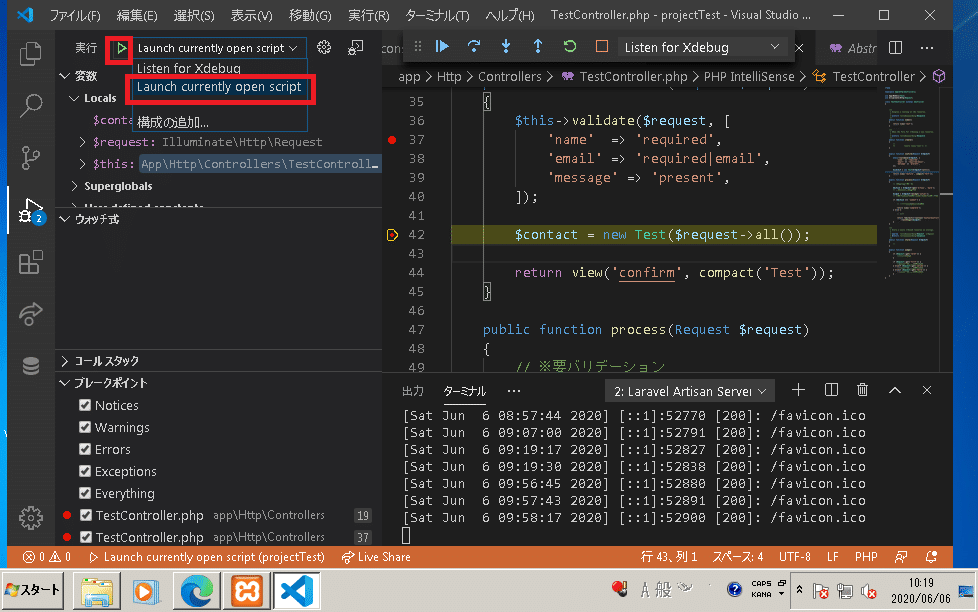Open the Explorer view in activity bar
This screenshot has width=978, height=612.
[x=31, y=54]
